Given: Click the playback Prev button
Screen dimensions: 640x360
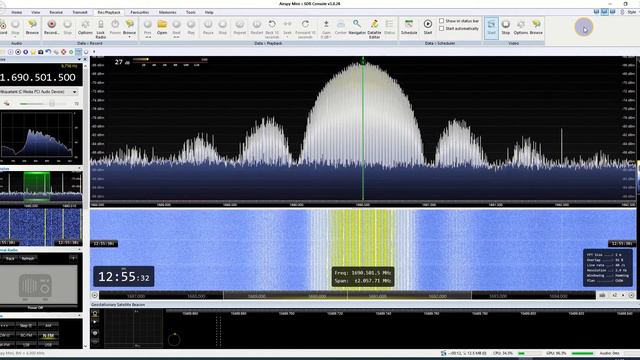Looking at the screenshot, I should [x=148, y=28].
